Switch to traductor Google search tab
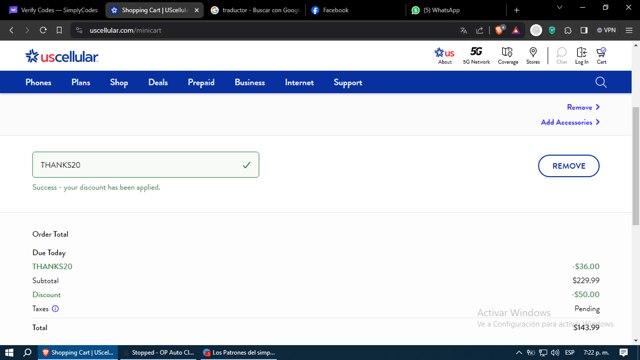Viewport: 640px width, 360px height. (x=255, y=10)
